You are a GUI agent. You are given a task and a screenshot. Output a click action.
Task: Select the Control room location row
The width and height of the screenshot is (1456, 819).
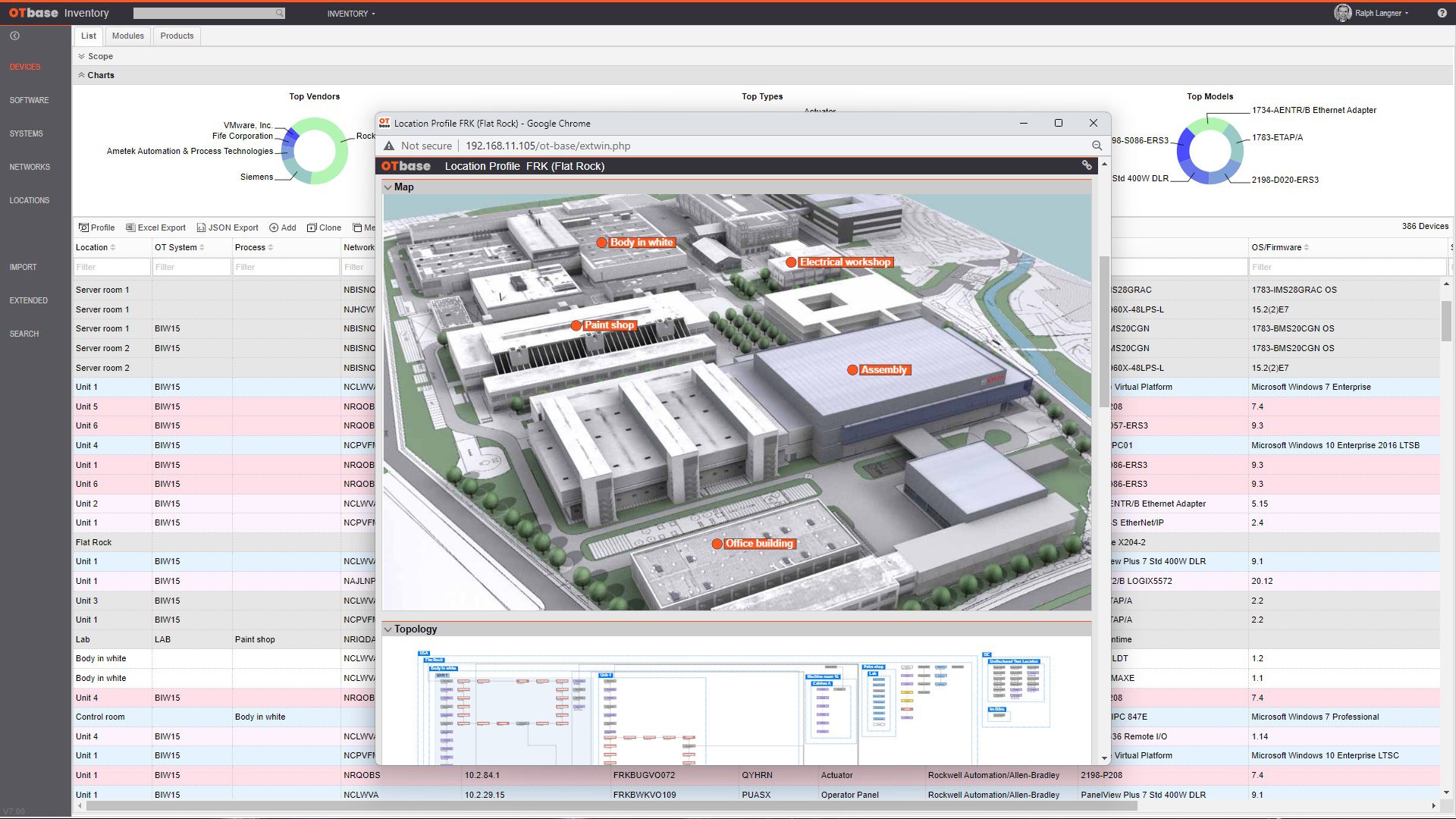point(100,717)
